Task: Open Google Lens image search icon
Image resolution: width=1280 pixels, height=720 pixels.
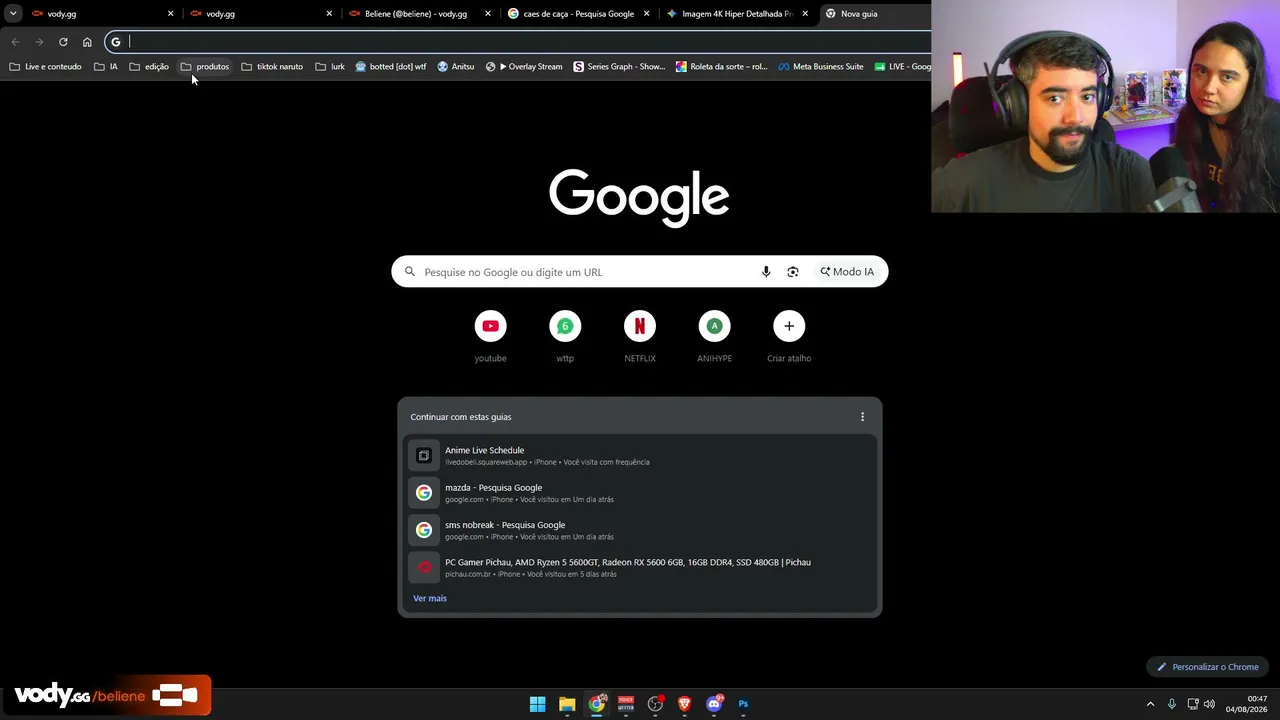Action: tap(793, 272)
